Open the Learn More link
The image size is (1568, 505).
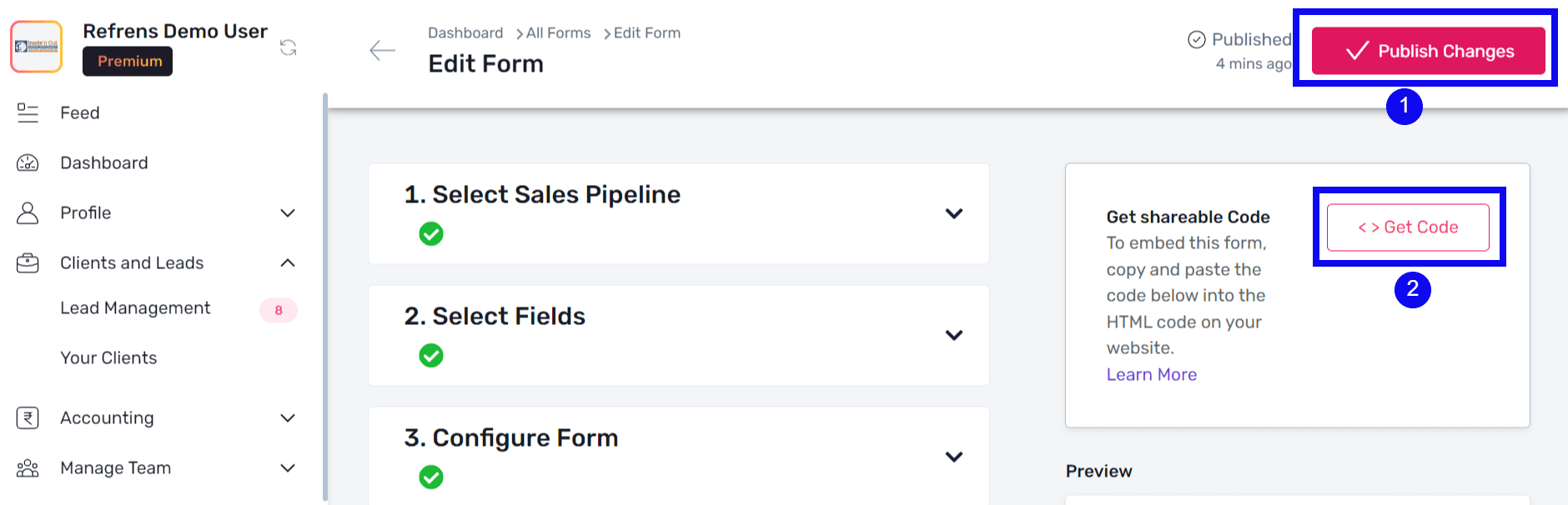tap(1151, 374)
